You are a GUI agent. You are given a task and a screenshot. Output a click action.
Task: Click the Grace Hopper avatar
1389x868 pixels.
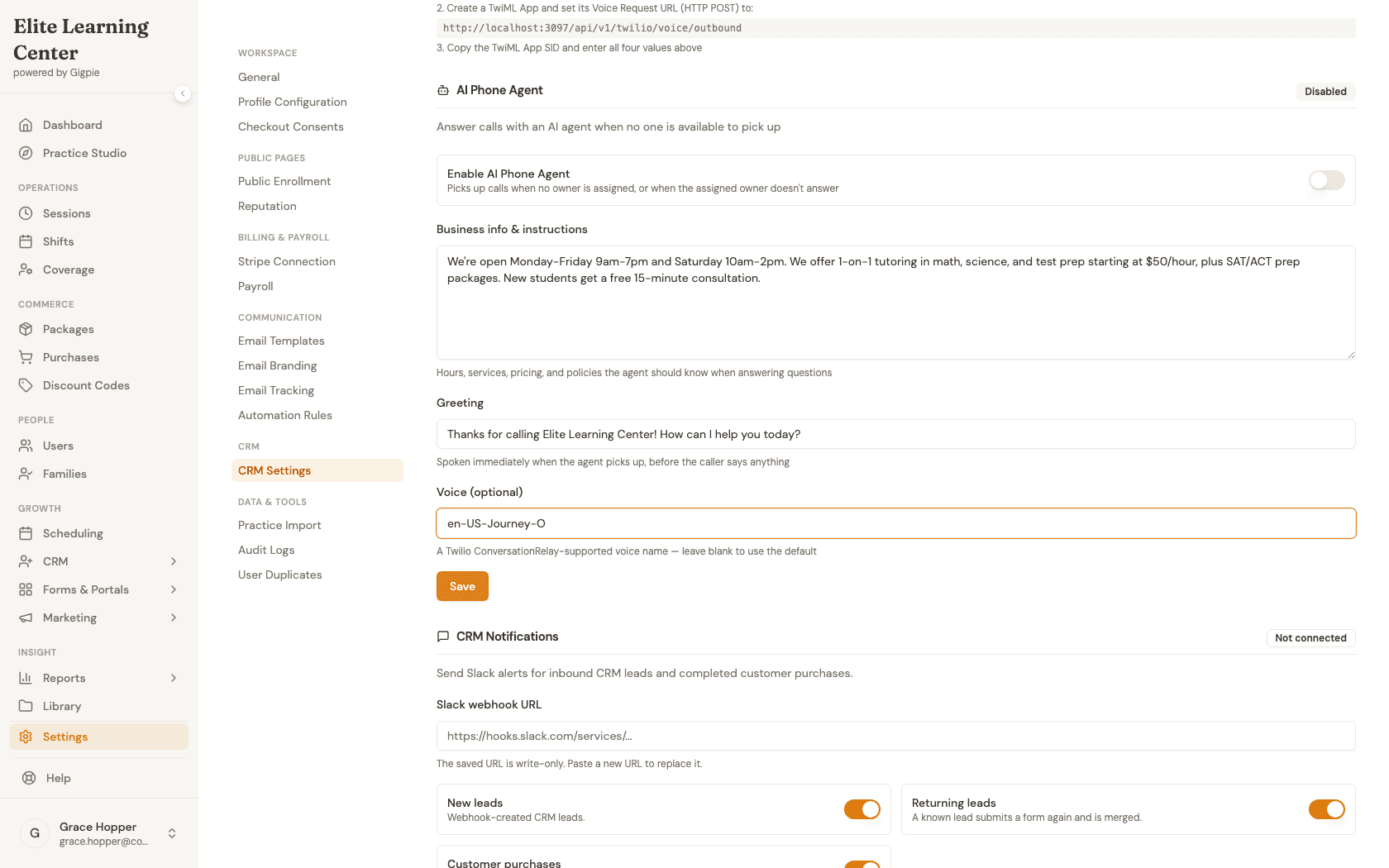click(35, 833)
